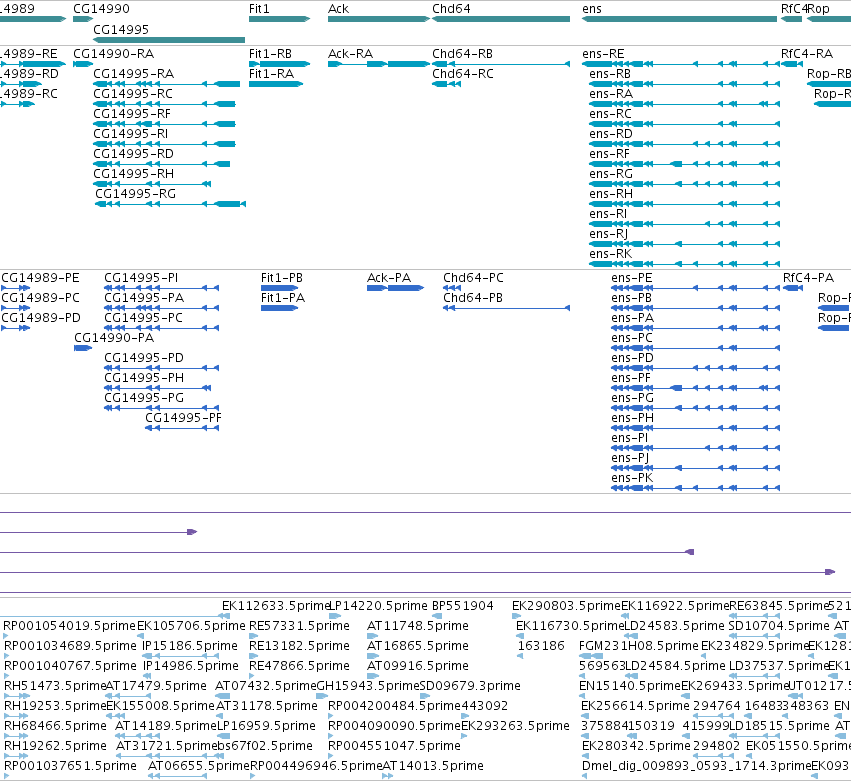The width and height of the screenshot is (851, 781).
Task: Select the gene label reading just 'ens'
Action: 592,9
